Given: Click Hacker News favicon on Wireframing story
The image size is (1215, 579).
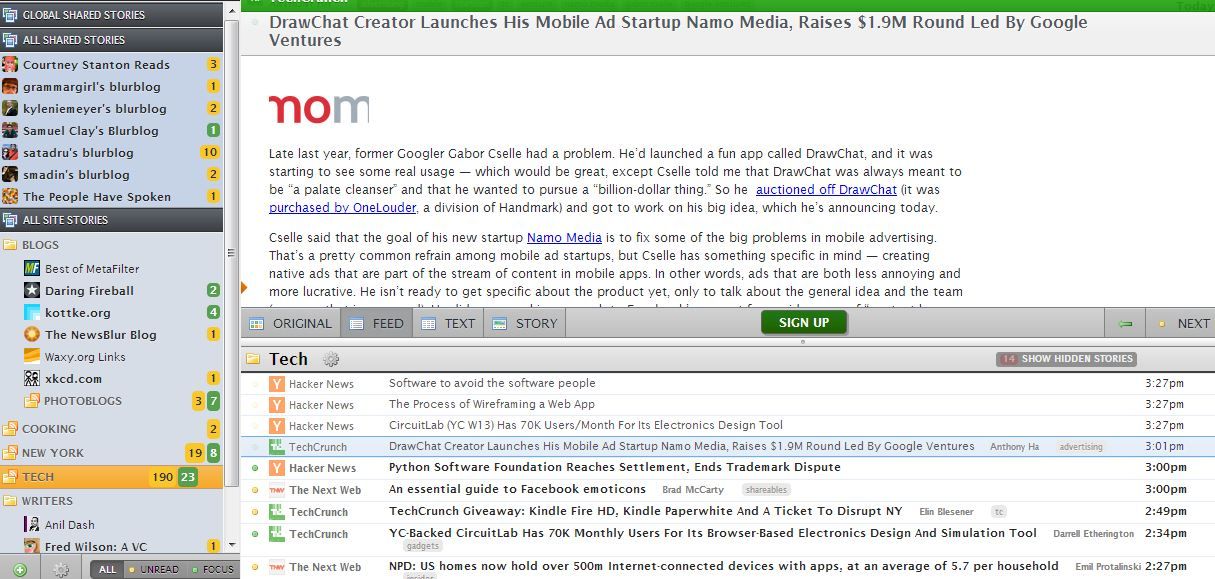Looking at the screenshot, I should 277,404.
